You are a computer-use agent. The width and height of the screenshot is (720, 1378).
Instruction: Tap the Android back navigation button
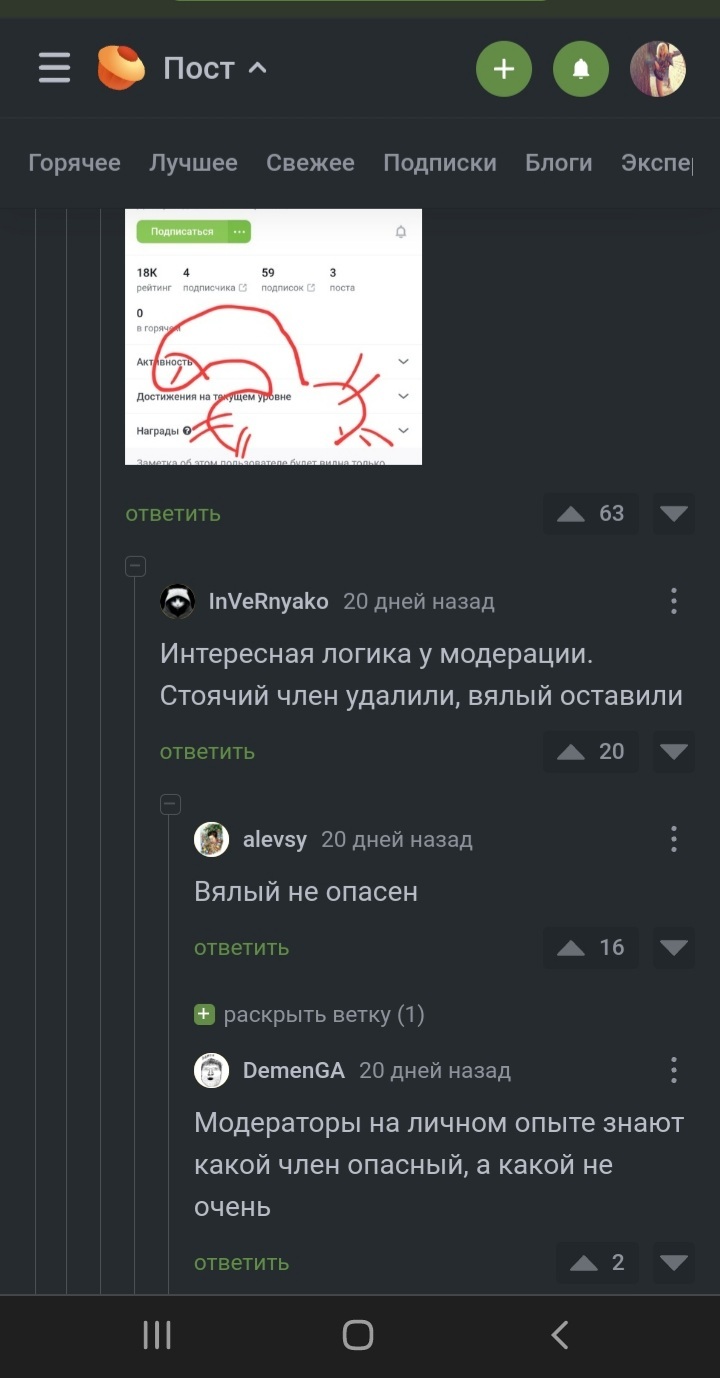click(560, 1335)
